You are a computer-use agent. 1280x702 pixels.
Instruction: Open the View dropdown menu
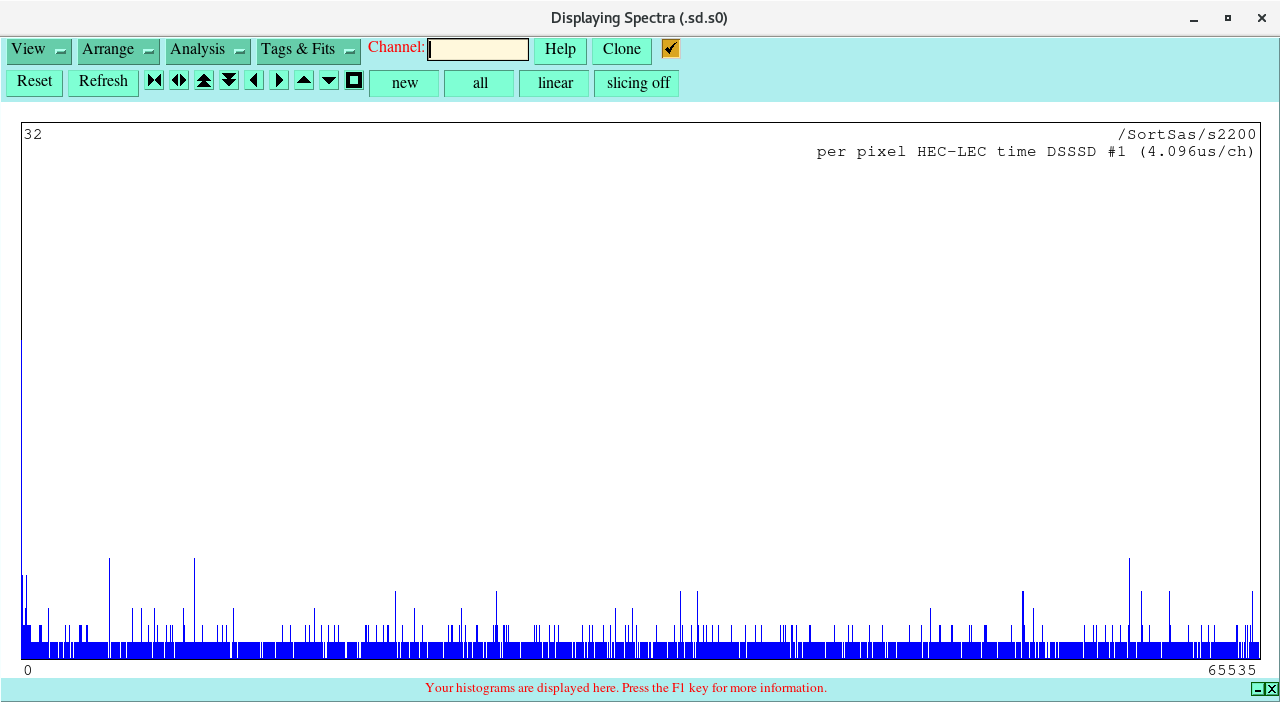39,50
